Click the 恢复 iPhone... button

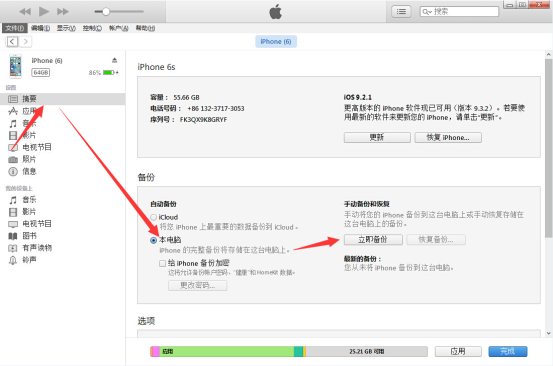click(x=448, y=138)
